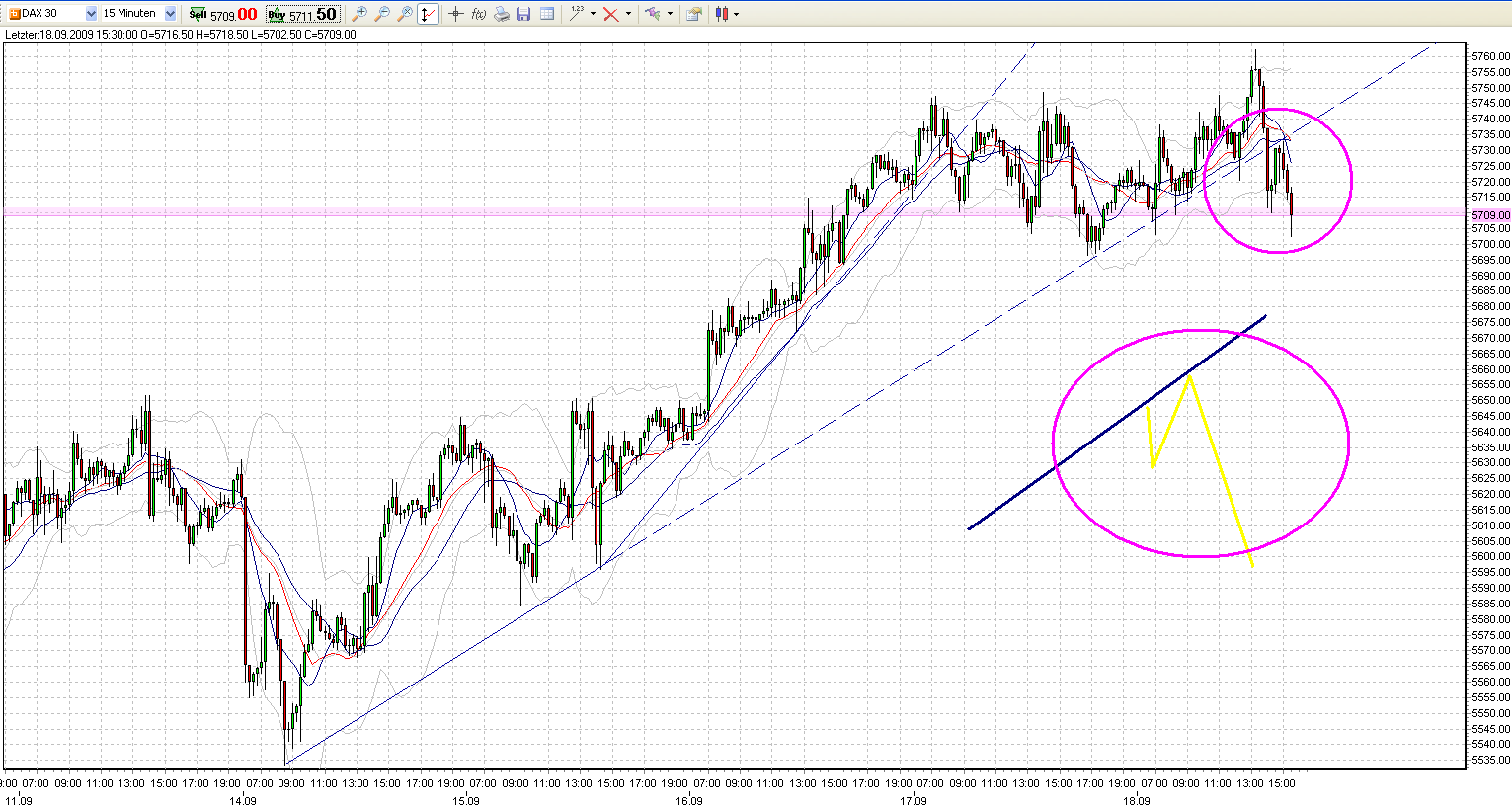Open the DAX 30 instrument dropdown
This screenshot has height=807, width=1512.
click(x=92, y=14)
